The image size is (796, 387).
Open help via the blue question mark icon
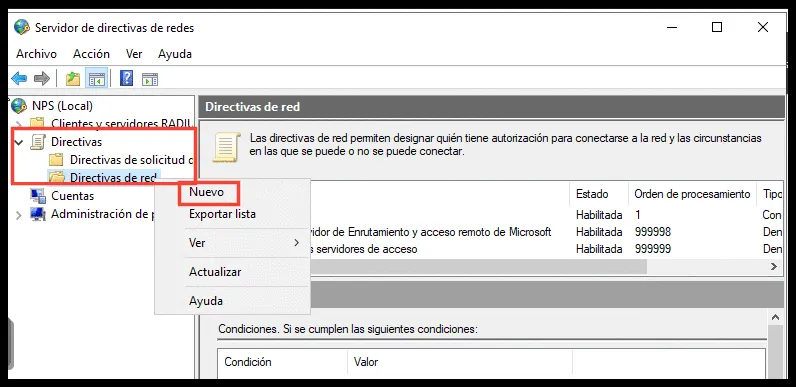(126, 78)
